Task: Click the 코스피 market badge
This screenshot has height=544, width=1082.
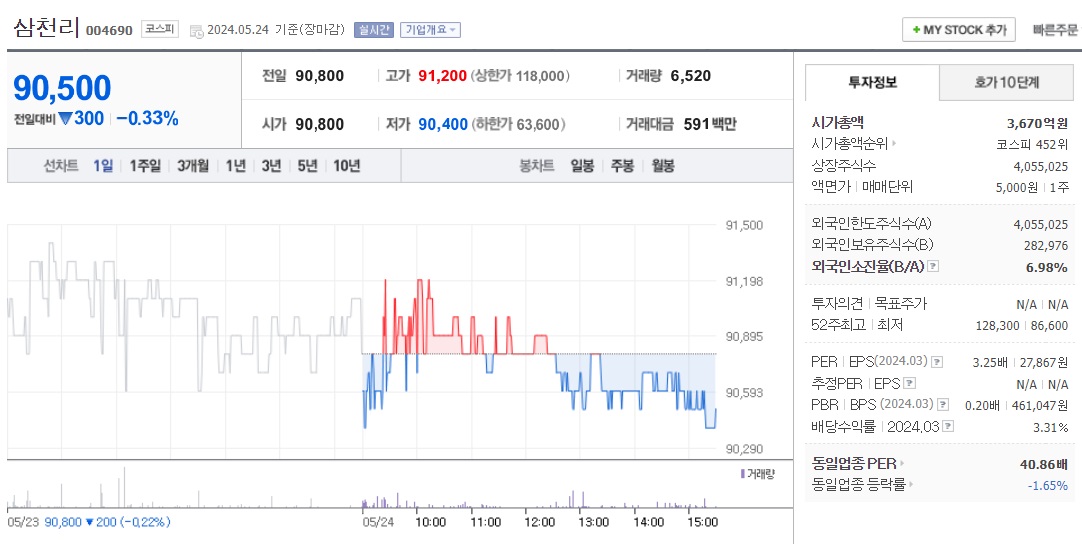Action: coord(159,30)
